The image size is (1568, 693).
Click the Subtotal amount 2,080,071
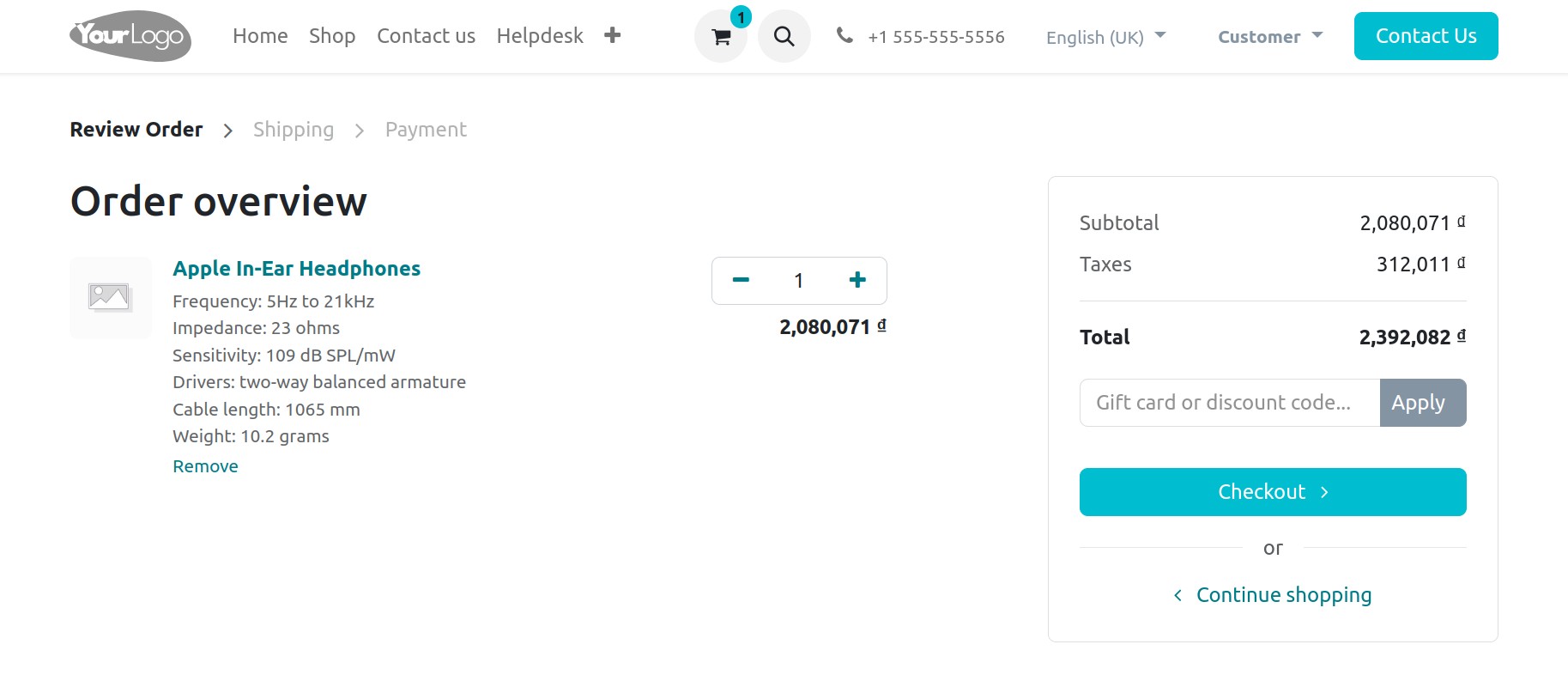[x=1413, y=223]
